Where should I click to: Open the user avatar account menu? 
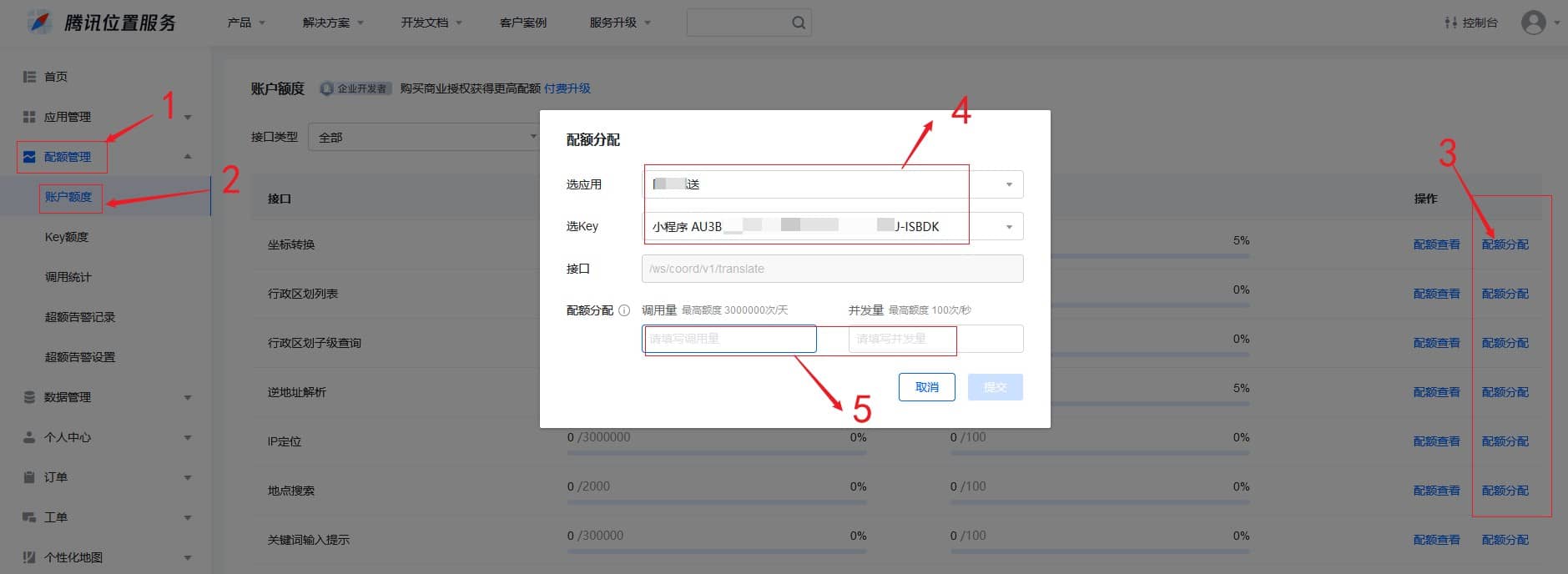[x=1534, y=23]
